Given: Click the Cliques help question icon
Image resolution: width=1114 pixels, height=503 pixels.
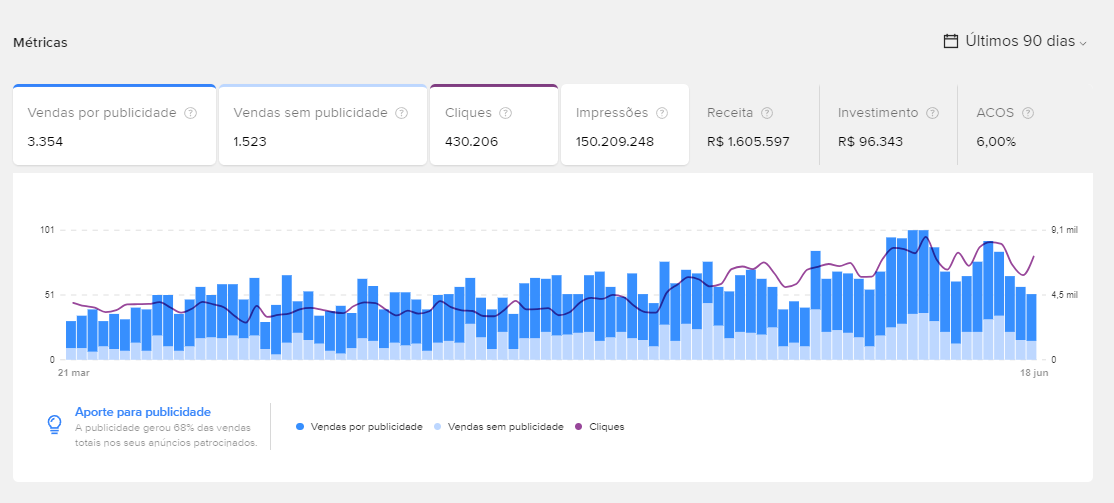Looking at the screenshot, I should (505, 113).
